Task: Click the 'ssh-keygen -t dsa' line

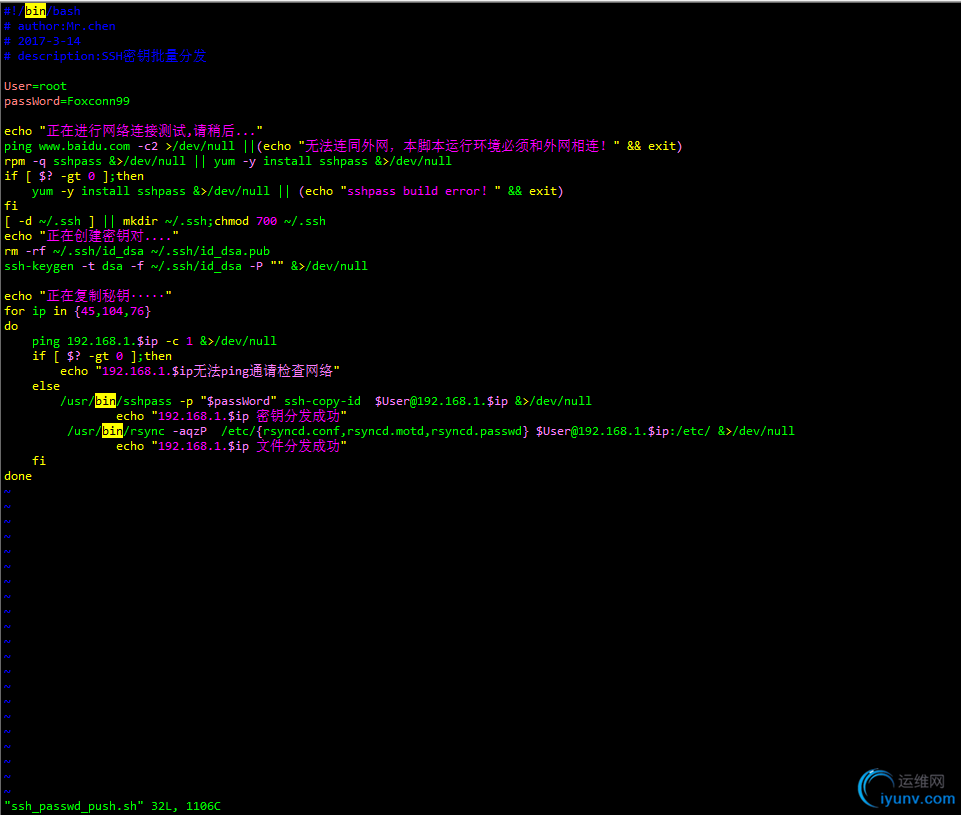Action: tap(186, 266)
